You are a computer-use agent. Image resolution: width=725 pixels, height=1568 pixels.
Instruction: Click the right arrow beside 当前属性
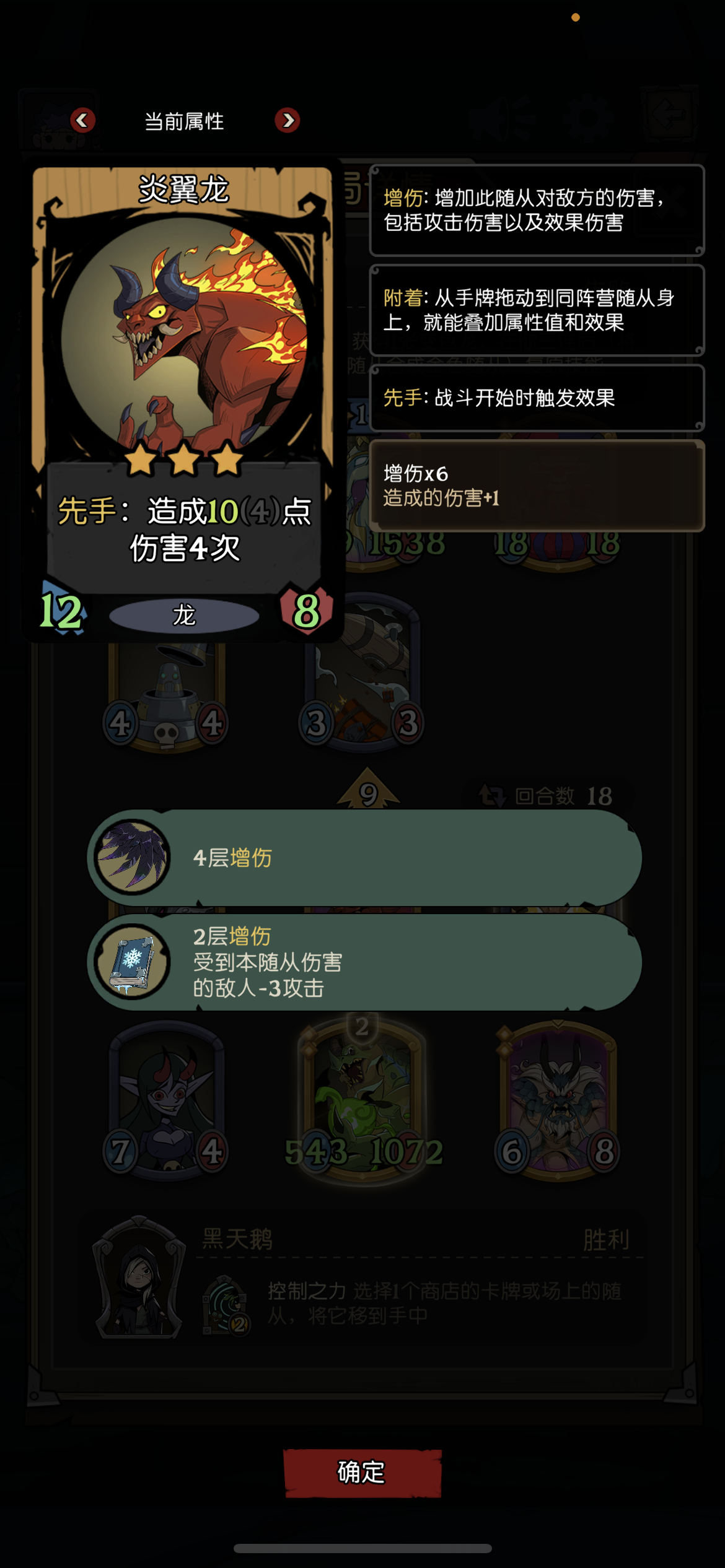(288, 120)
